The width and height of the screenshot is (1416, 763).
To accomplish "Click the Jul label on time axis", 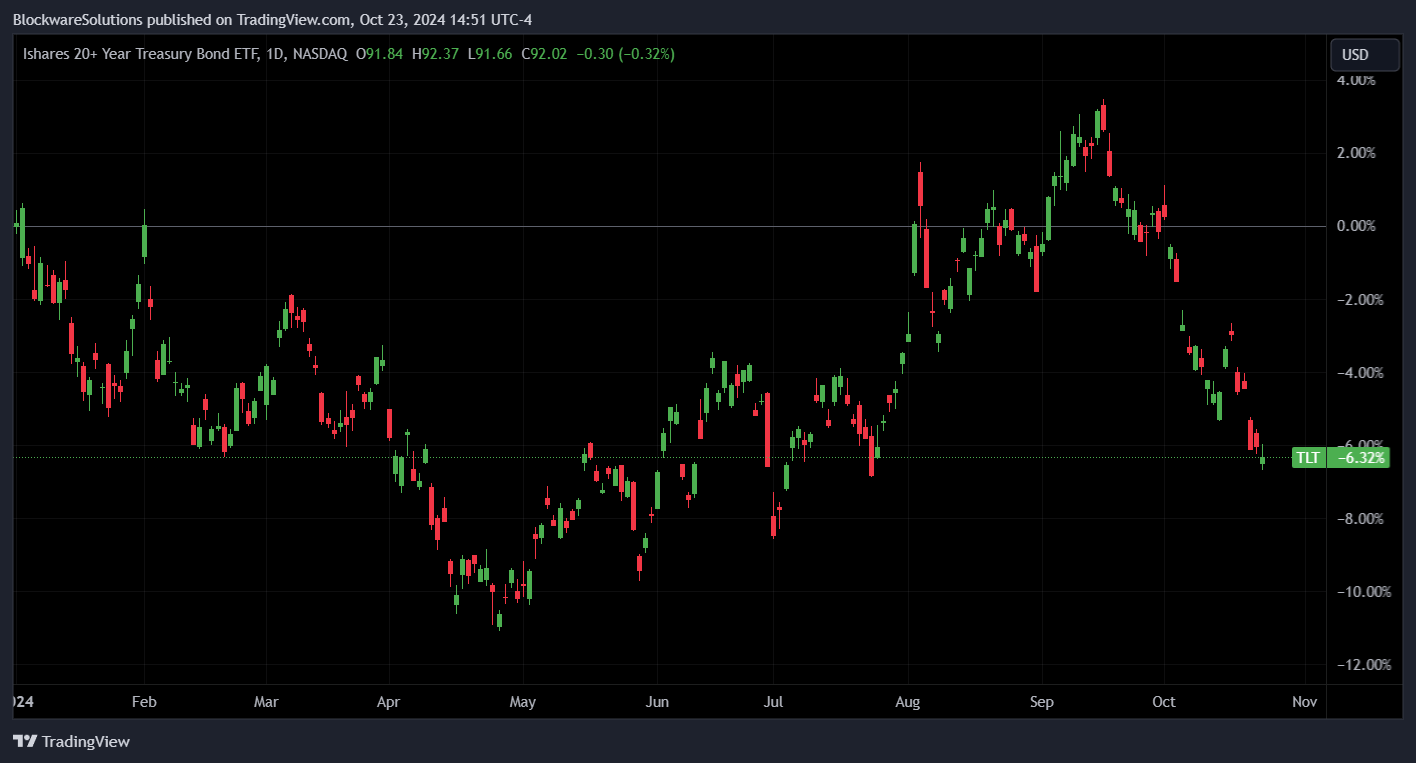I will point(773,702).
